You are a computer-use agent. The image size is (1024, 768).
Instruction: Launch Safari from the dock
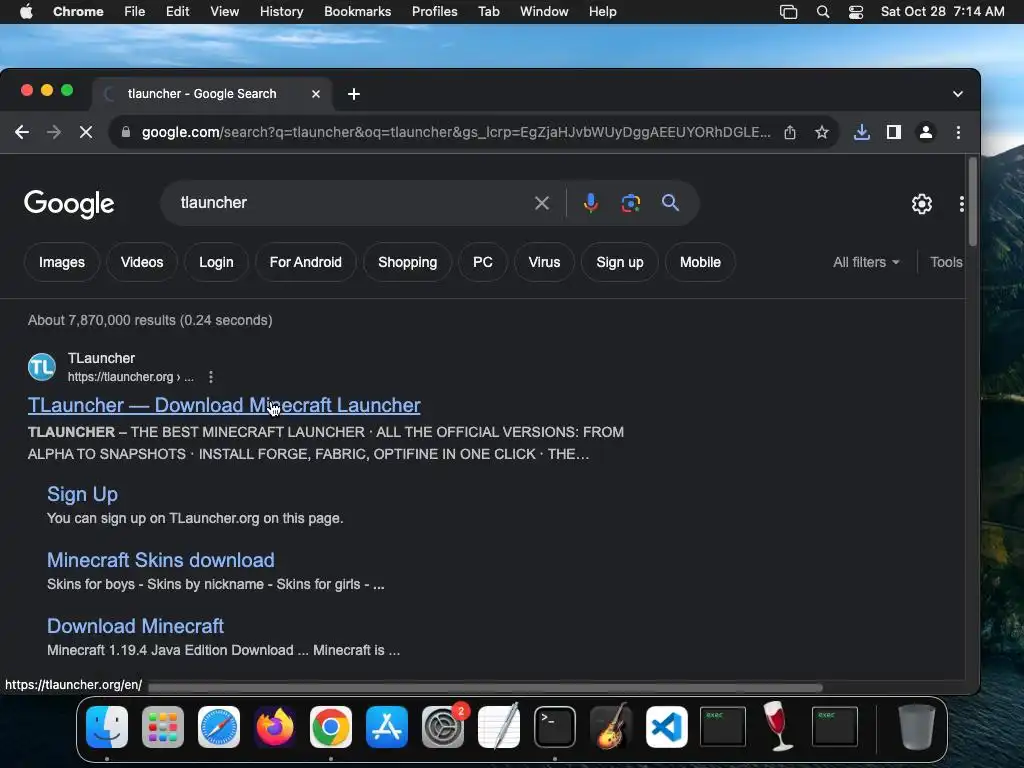coord(219,727)
